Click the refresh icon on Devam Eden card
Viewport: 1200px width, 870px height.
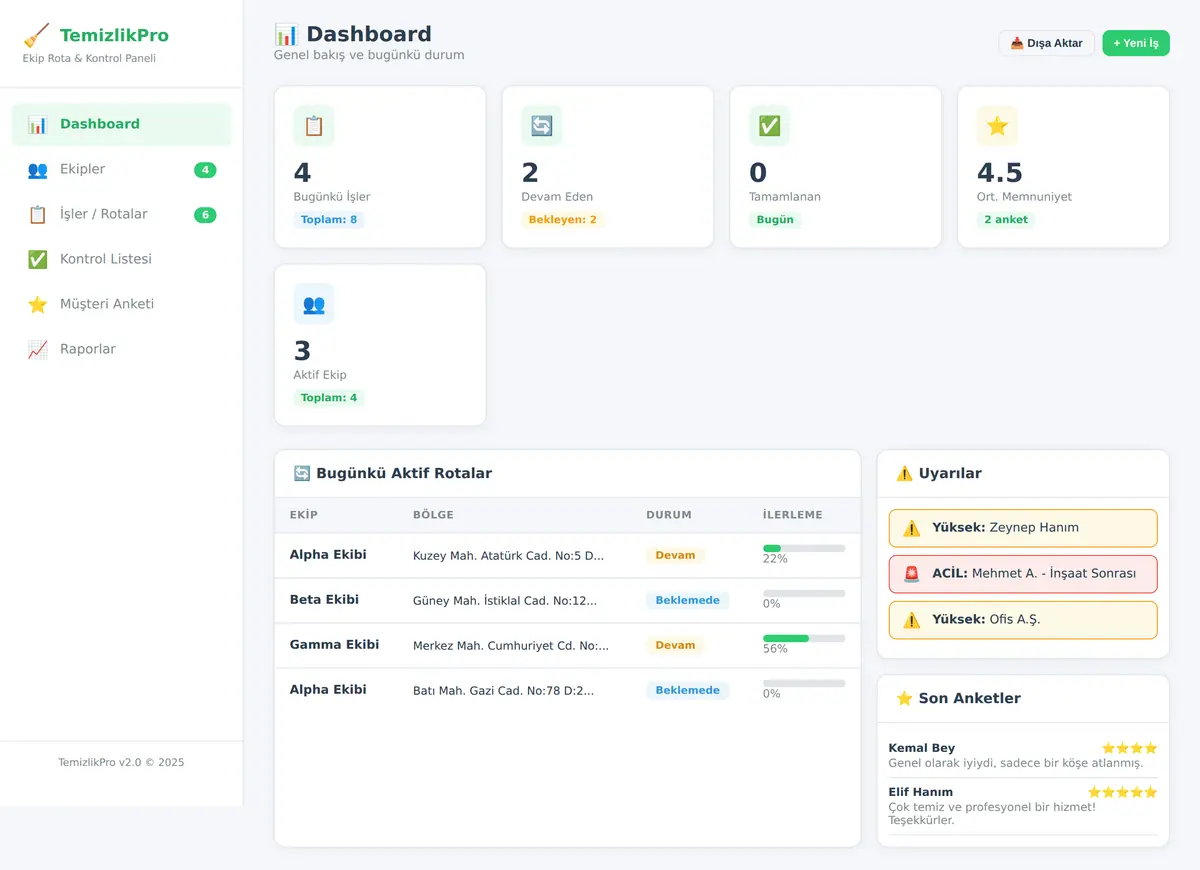[x=542, y=126]
